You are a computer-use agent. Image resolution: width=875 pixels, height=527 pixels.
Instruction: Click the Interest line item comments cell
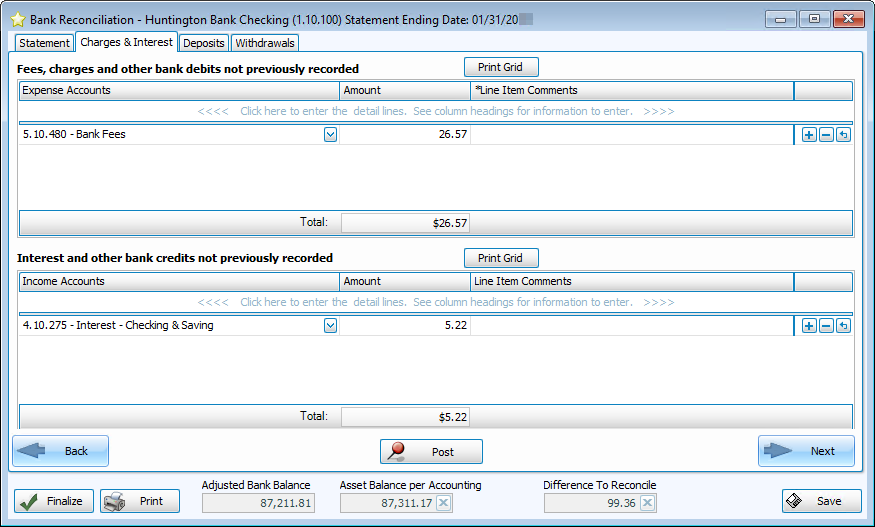tap(631, 326)
